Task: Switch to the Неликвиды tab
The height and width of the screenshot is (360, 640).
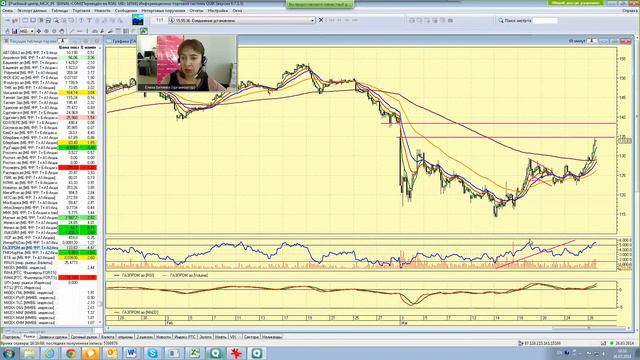Action: [x=272, y=337]
